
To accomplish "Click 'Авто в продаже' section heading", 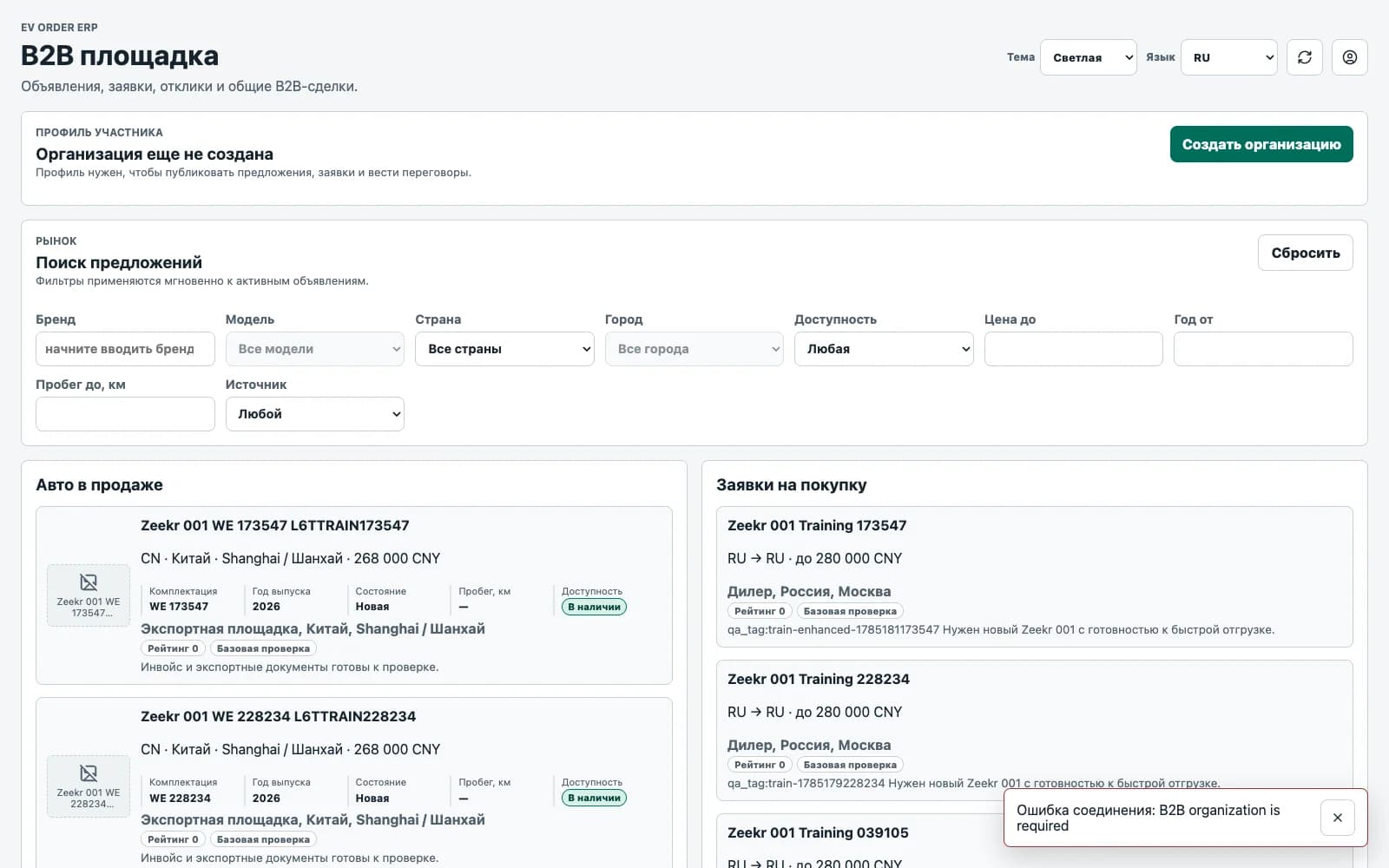I will (x=99, y=484).
